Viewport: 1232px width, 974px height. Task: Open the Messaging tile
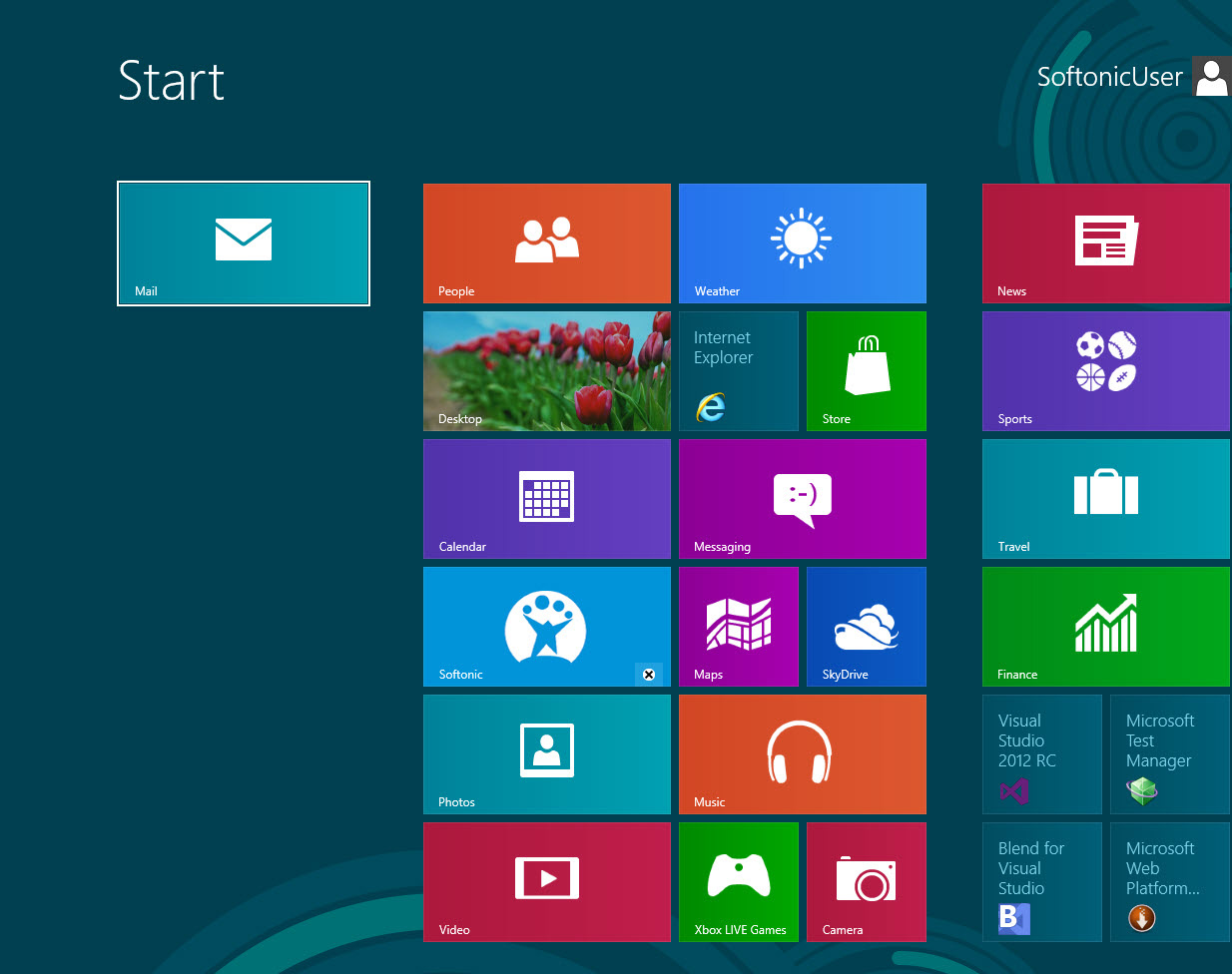(x=803, y=499)
